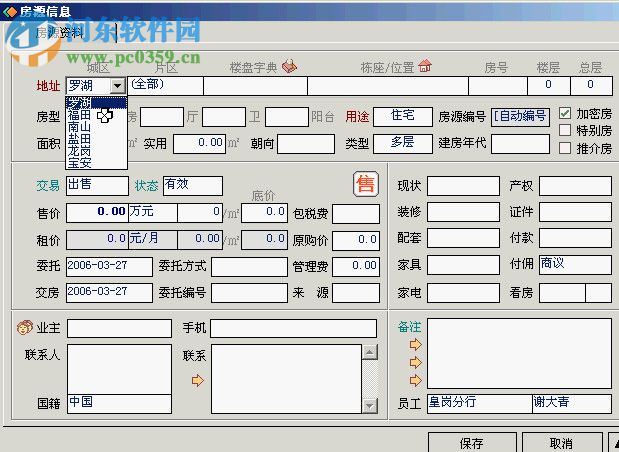This screenshot has width=619, height=452.
Task: Select 龙岗 in the dropdown list
Action: (97, 151)
